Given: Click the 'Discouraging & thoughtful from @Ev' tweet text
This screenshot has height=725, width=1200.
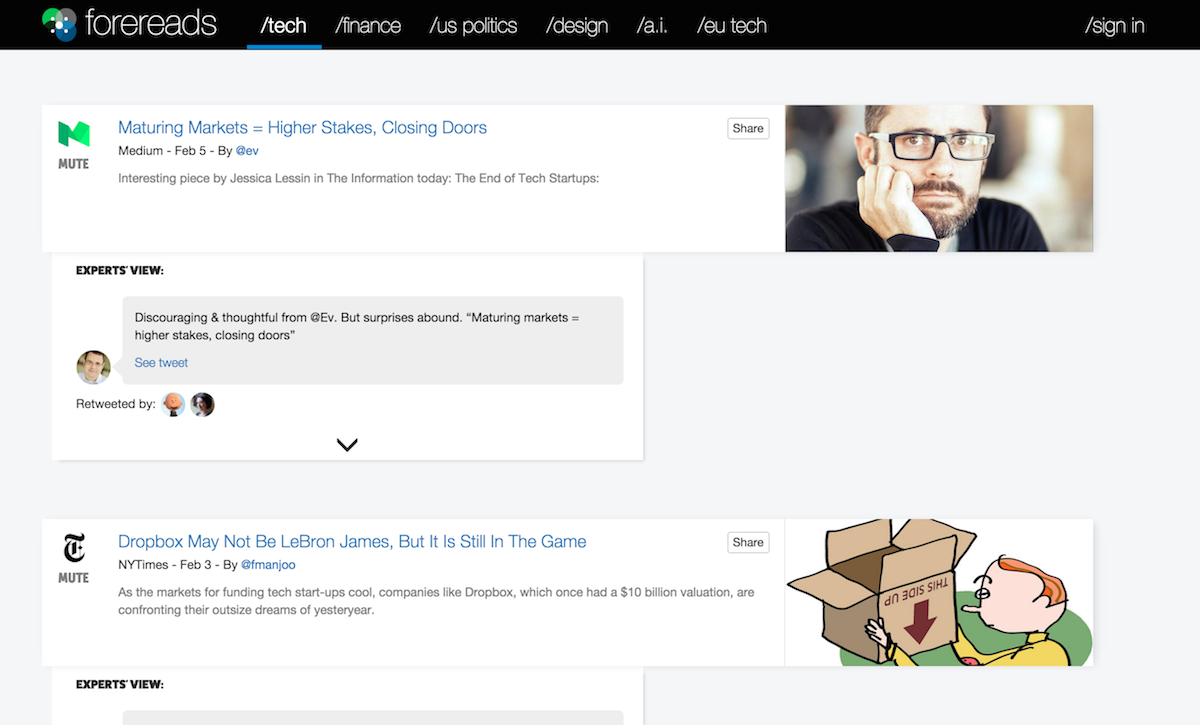Looking at the screenshot, I should click(357, 326).
